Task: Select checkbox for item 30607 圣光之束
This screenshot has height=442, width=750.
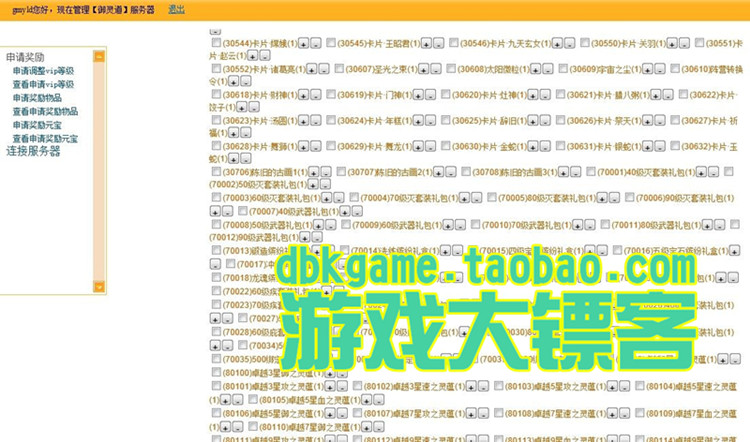Action: (x=339, y=68)
